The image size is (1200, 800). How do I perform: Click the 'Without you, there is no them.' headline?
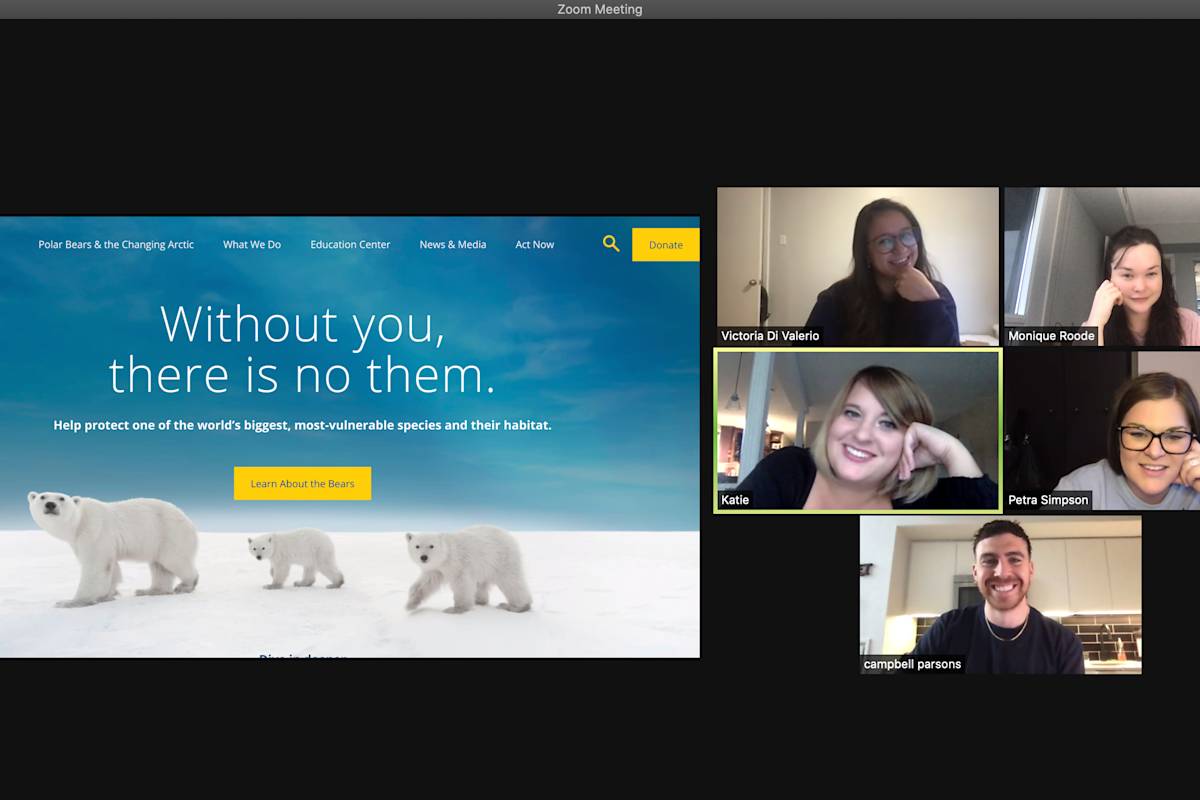(302, 349)
